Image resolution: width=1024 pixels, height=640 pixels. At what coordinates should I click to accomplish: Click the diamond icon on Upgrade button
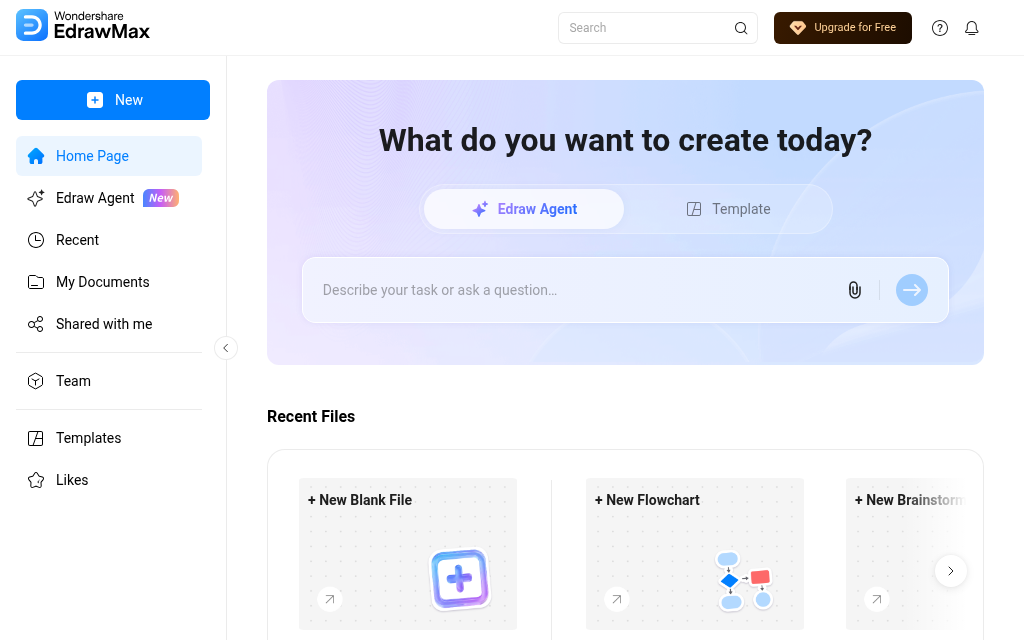click(797, 27)
